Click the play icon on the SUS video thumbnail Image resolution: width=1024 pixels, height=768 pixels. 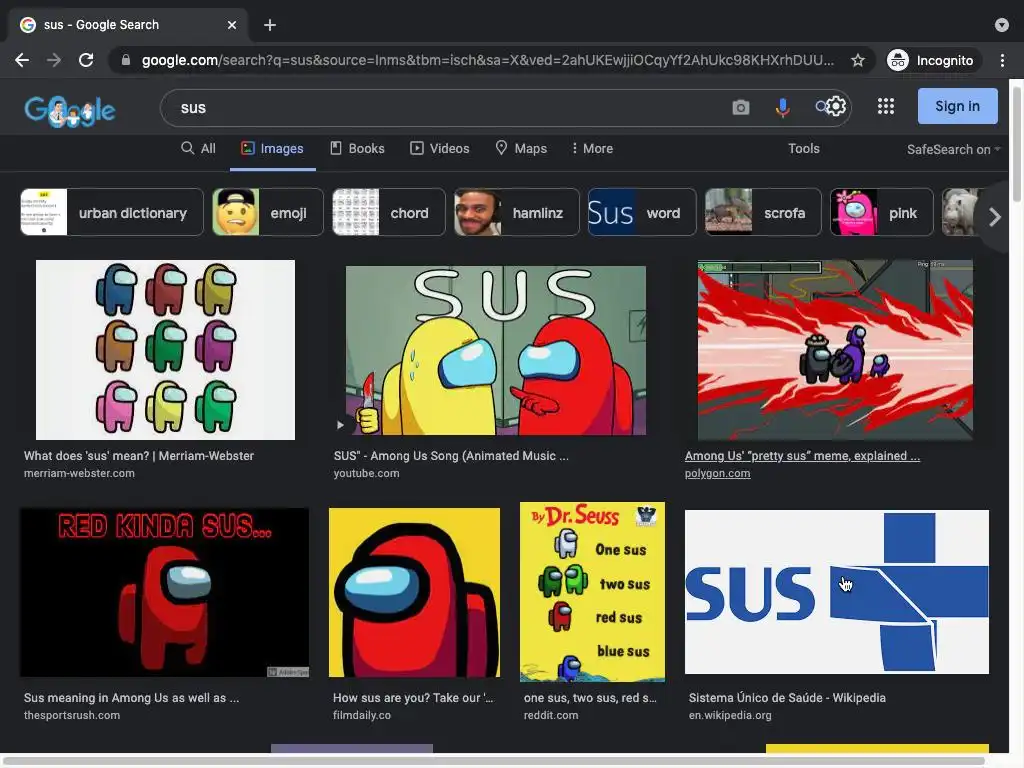click(x=340, y=425)
